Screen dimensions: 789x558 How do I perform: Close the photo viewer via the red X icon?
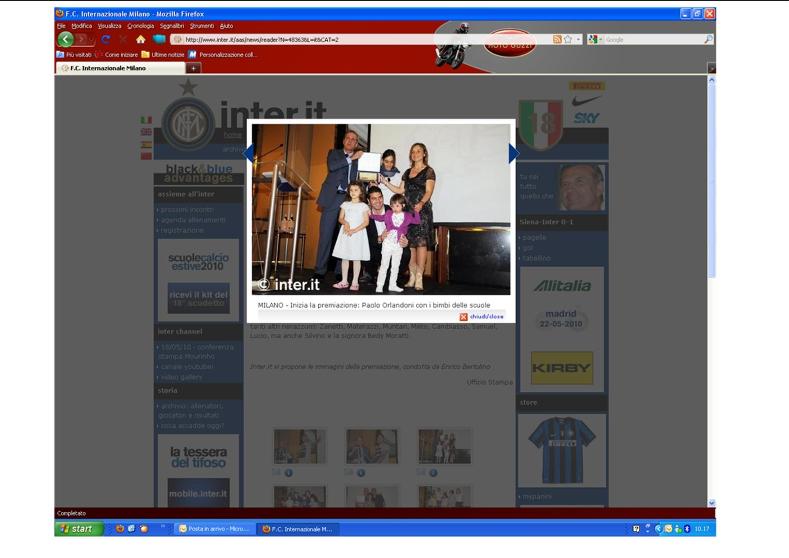point(463,317)
